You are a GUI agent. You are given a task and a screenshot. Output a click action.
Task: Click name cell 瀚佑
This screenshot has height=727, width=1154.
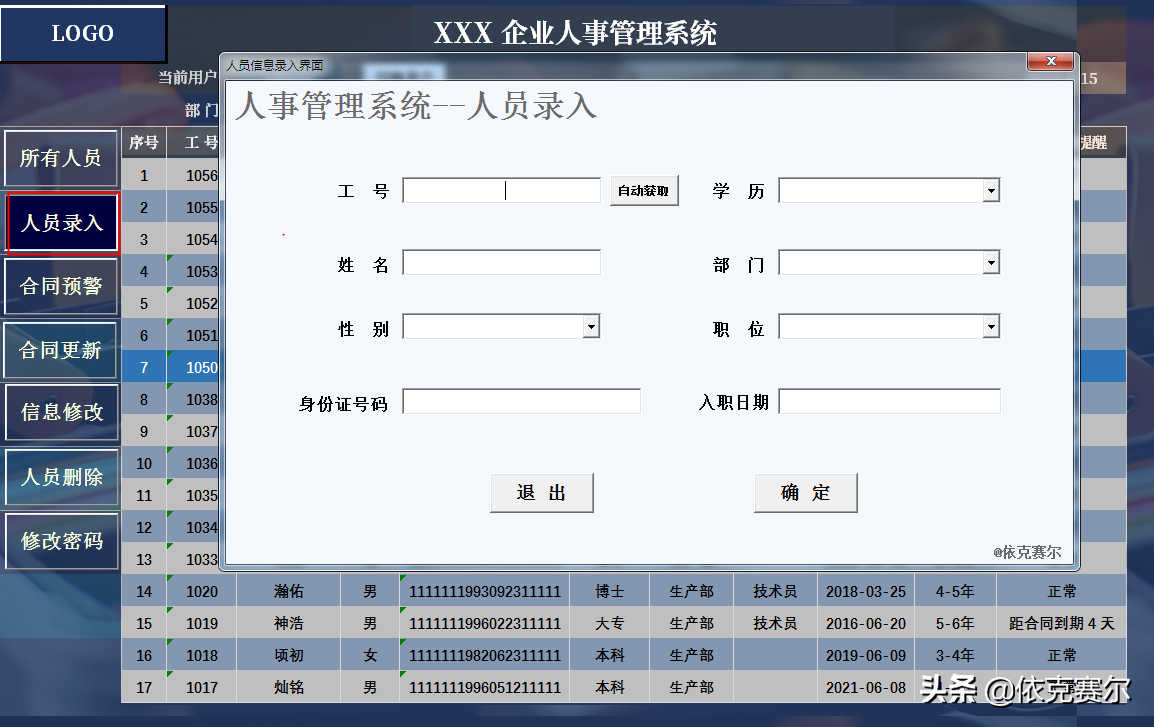coord(288,592)
